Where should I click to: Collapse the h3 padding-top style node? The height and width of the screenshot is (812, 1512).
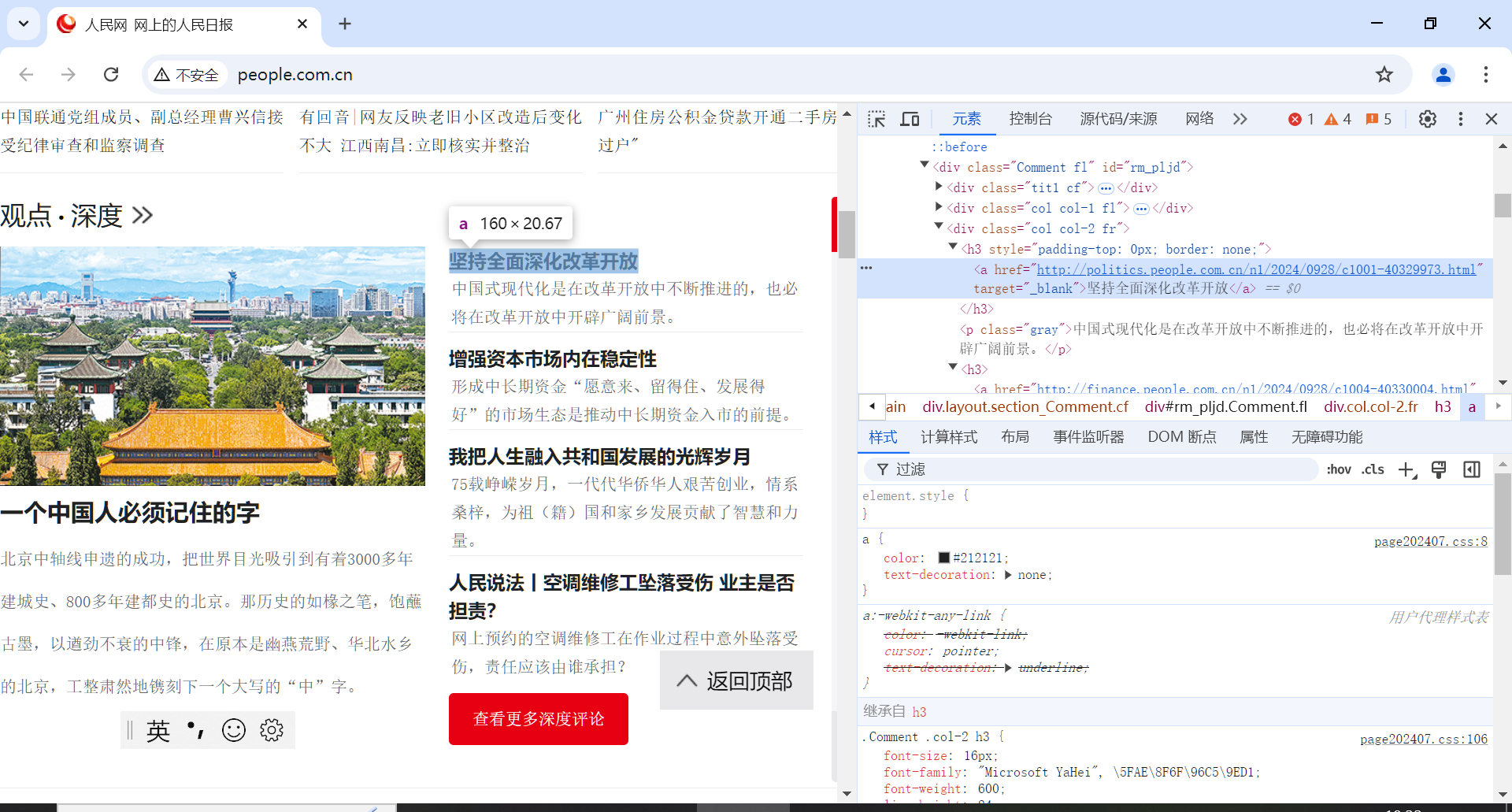coord(953,247)
